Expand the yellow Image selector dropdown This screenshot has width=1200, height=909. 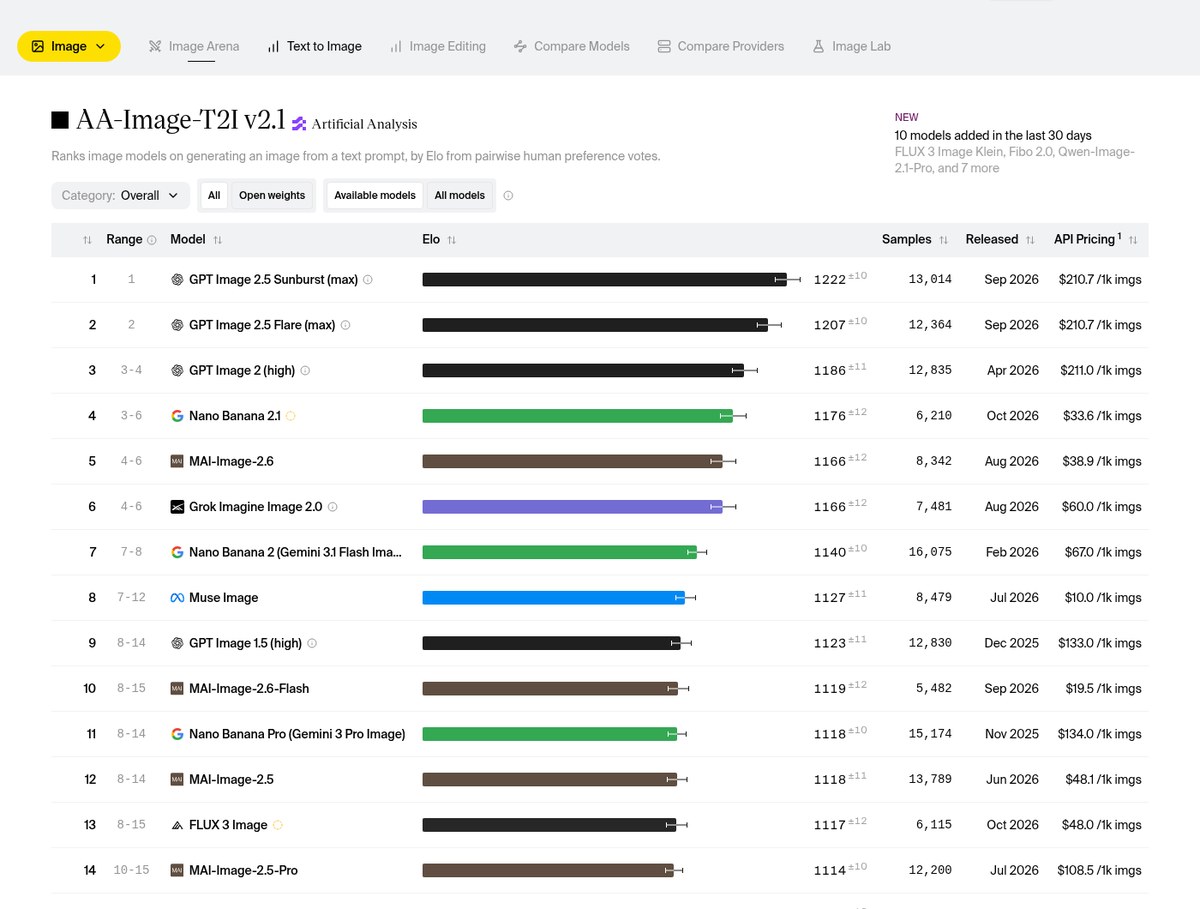(69, 46)
